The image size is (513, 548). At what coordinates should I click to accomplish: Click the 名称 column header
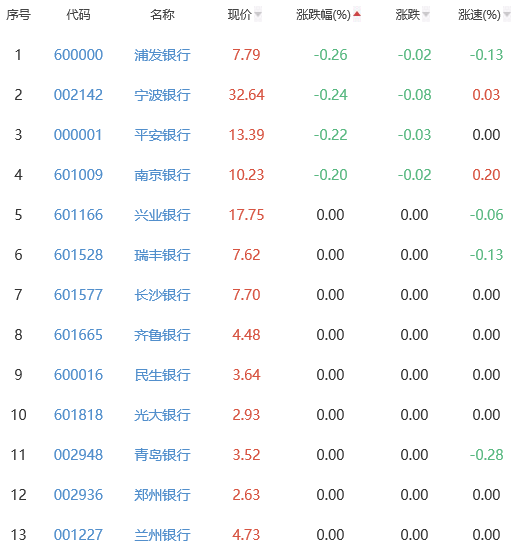(162, 15)
